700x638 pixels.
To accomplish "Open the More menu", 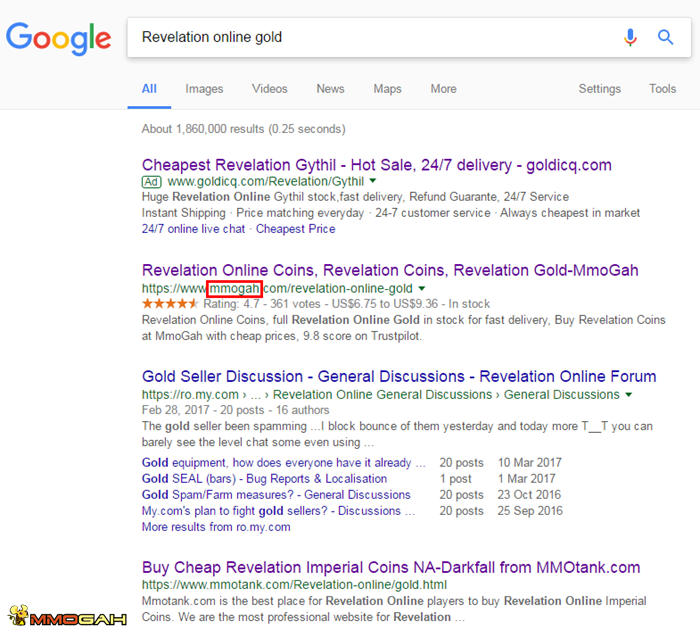I will click(443, 89).
